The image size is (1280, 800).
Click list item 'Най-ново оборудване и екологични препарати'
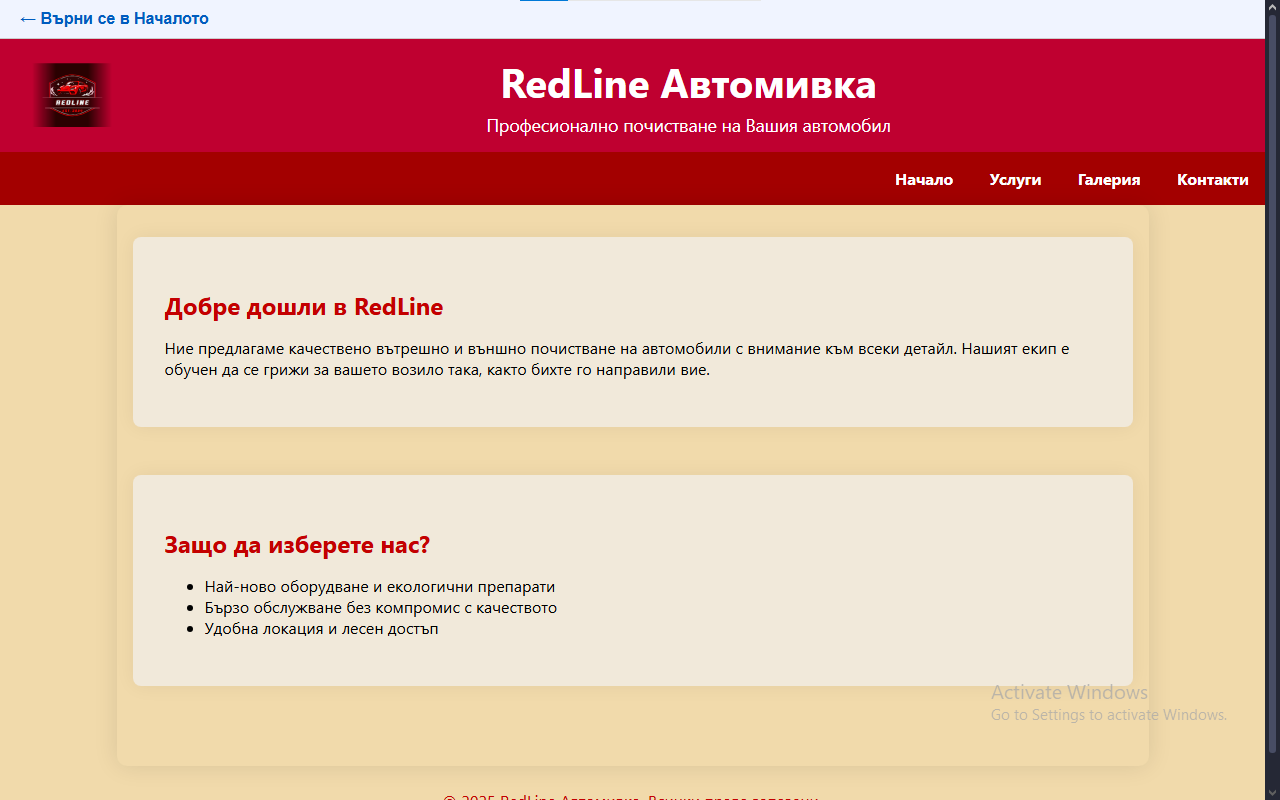(x=380, y=587)
